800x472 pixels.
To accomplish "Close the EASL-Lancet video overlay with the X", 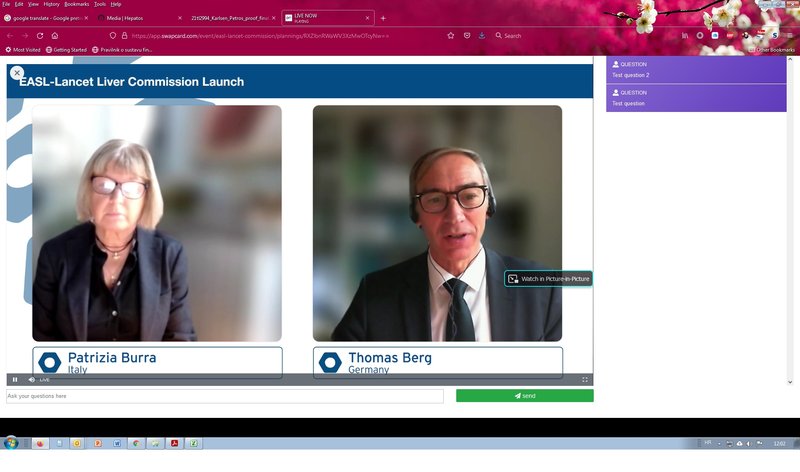I will 17,73.
